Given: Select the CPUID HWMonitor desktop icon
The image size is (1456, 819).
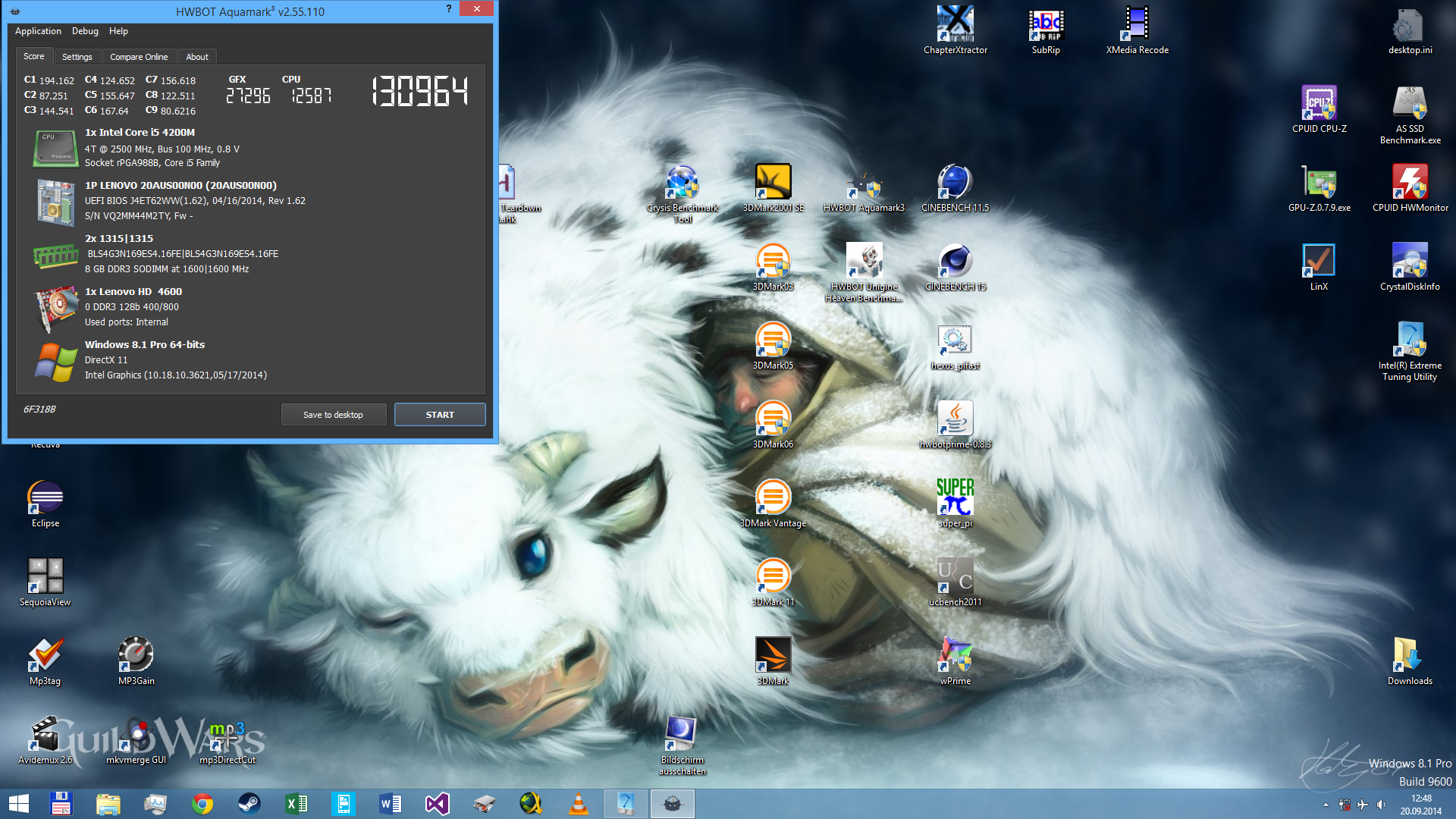Looking at the screenshot, I should click(x=1410, y=188).
